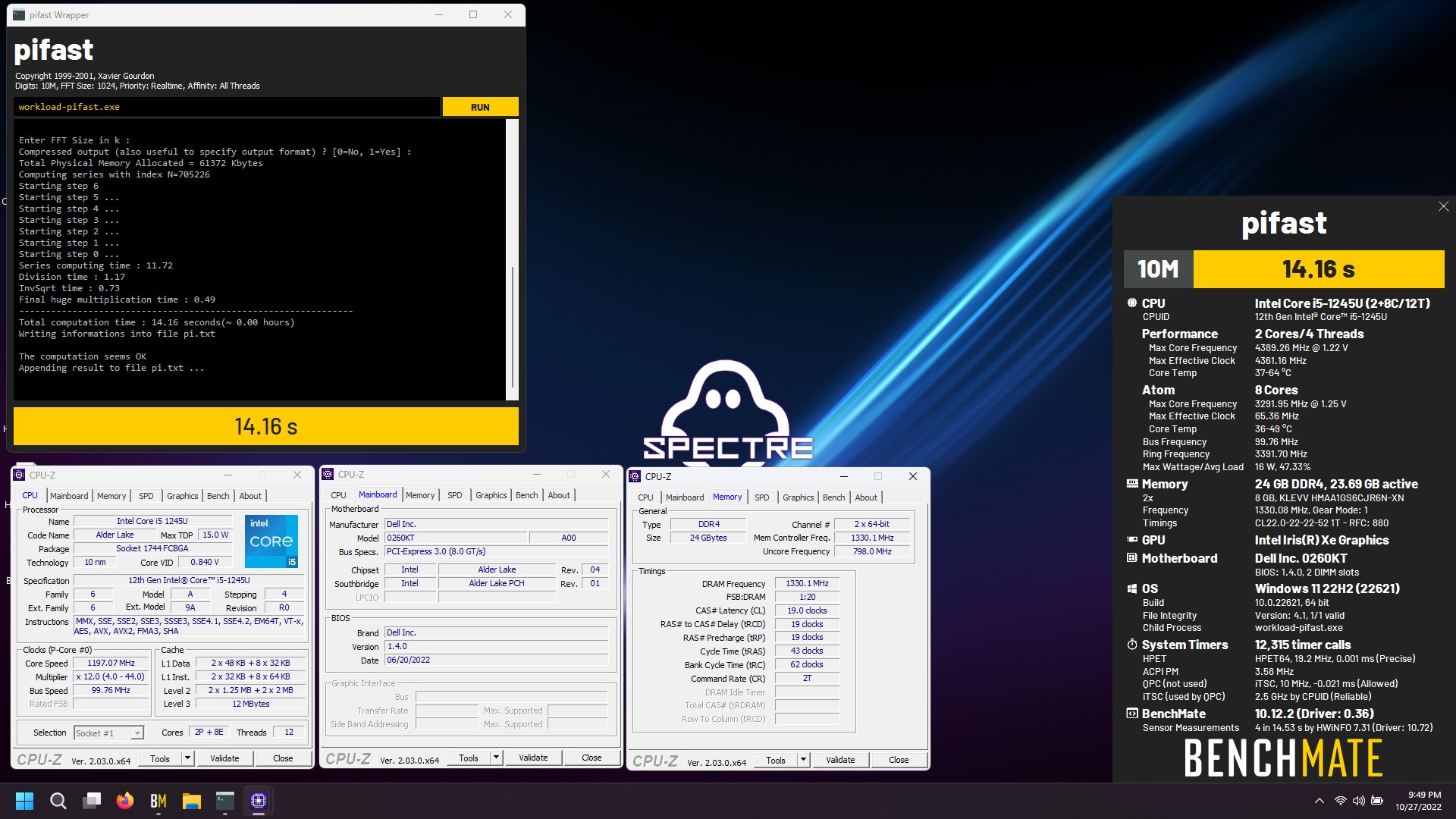Click Threads value 12 in CPU-Z
1456x819 pixels.
click(x=289, y=732)
